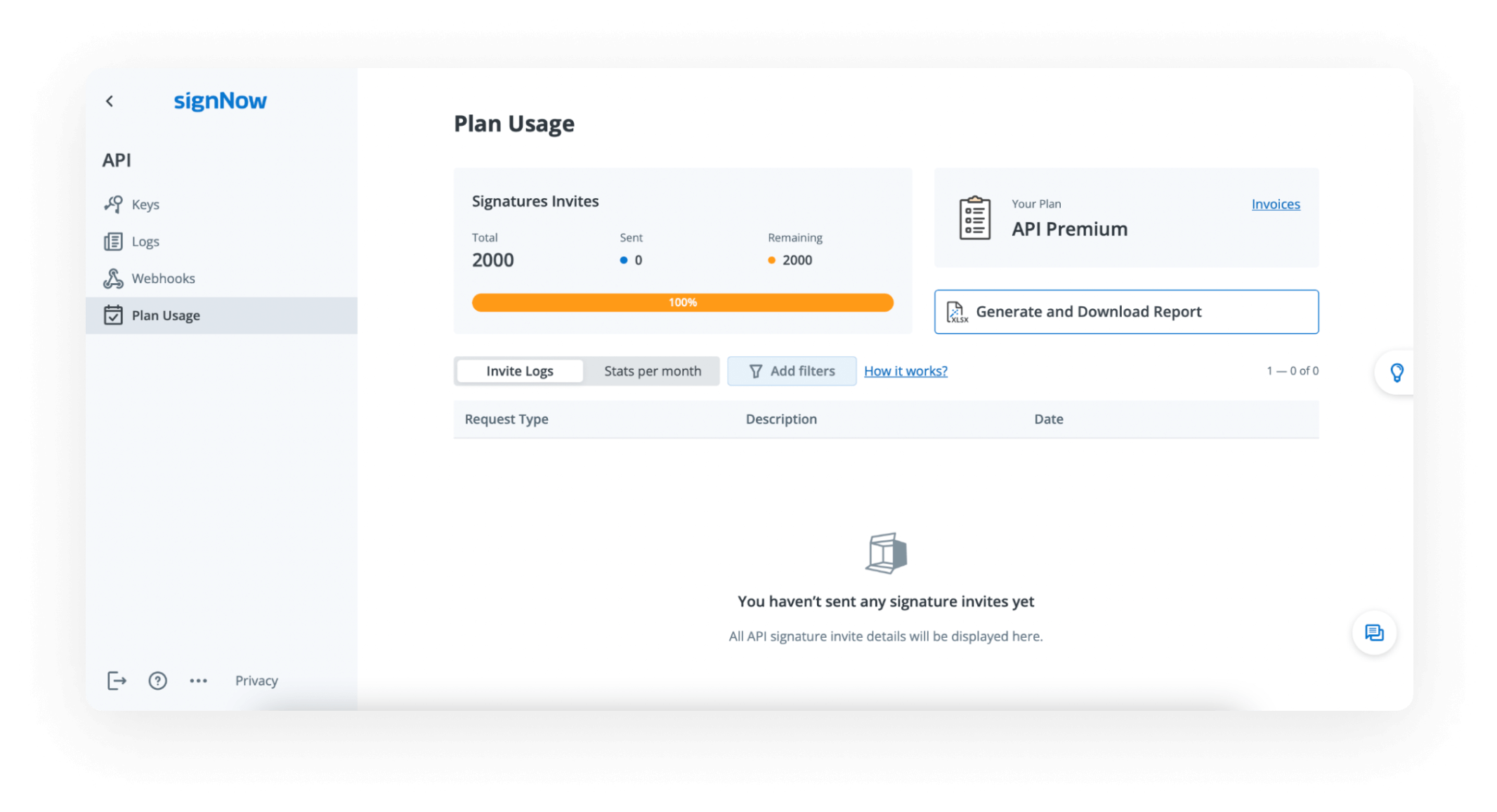Open the Add filters dropdown

[792, 371]
